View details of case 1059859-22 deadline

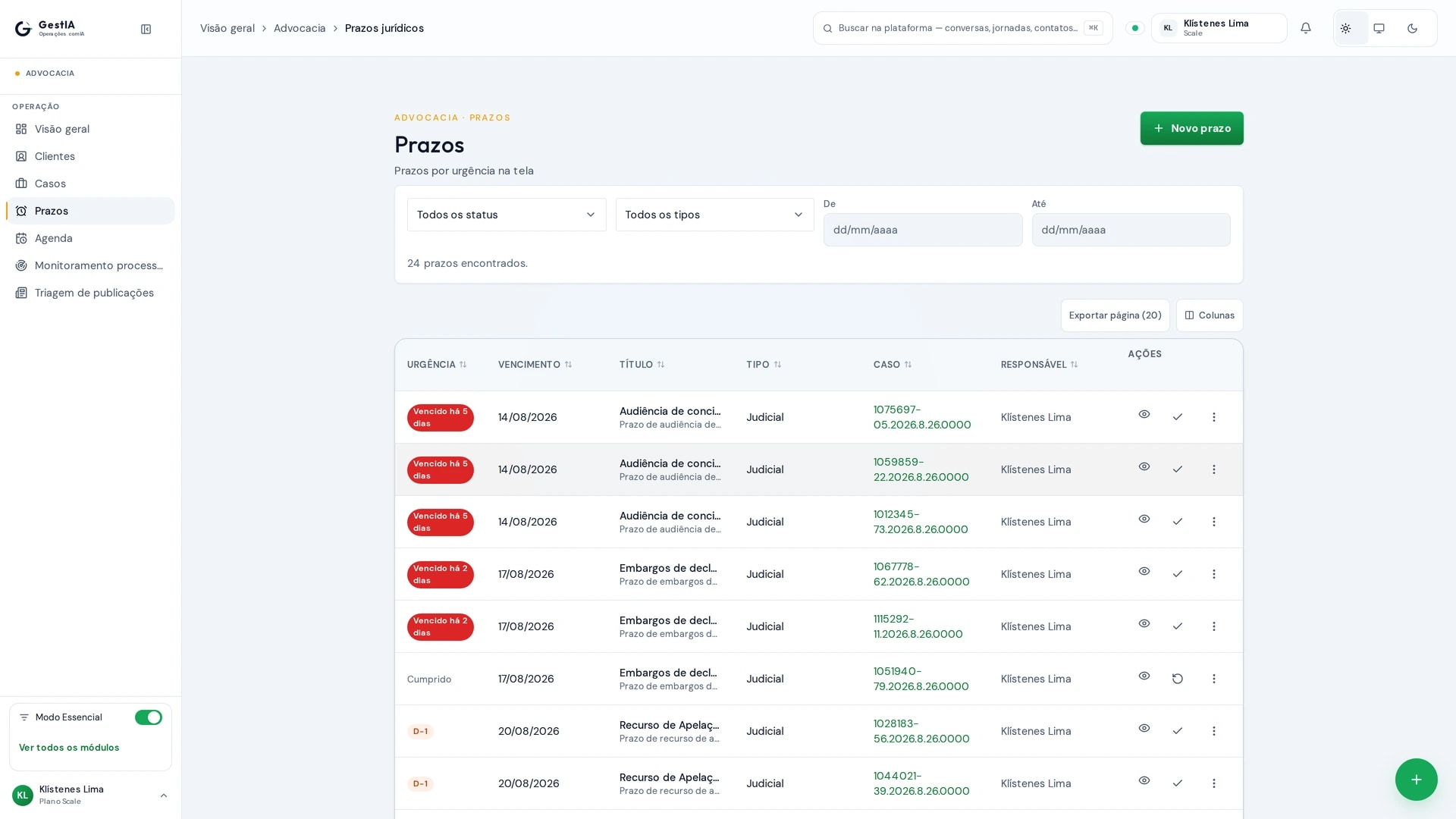coord(1144,467)
